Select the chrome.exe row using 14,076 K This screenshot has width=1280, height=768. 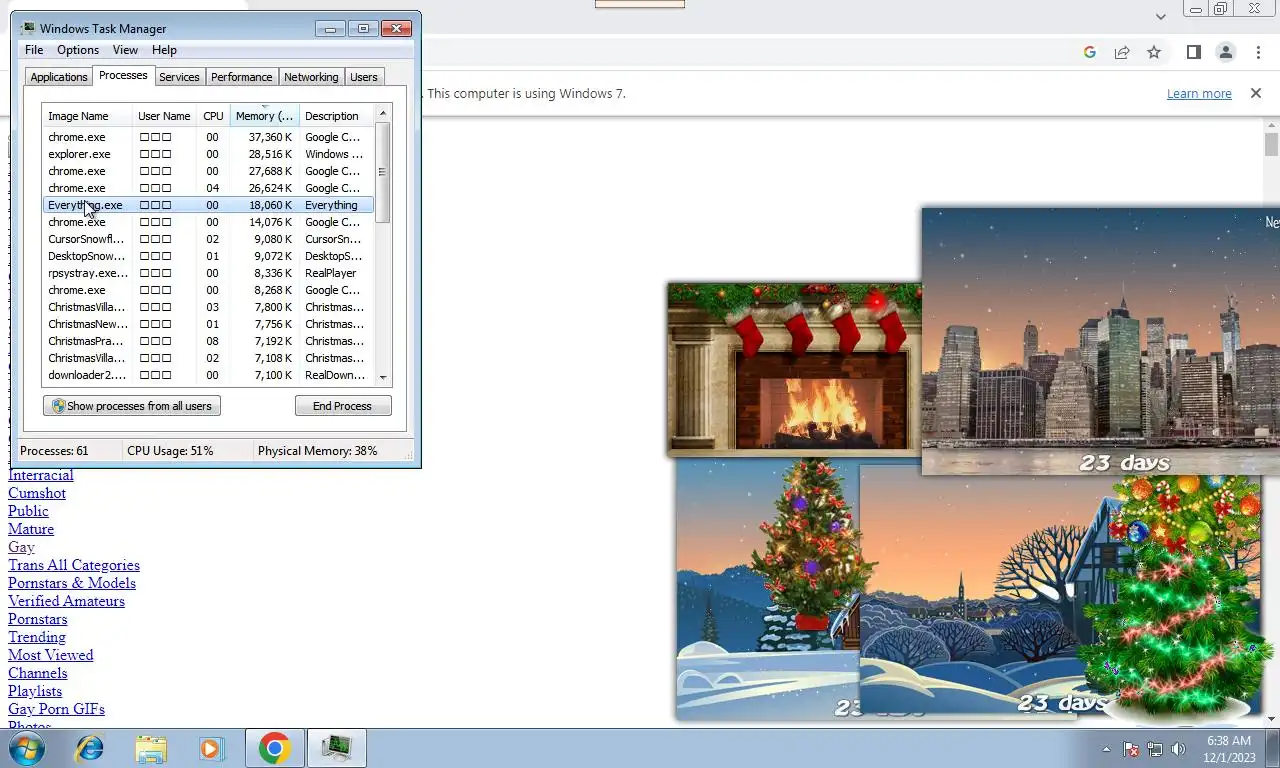pyautogui.click(x=208, y=222)
